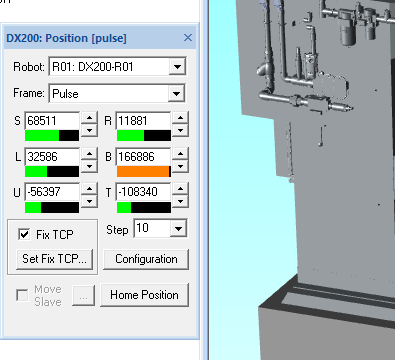This screenshot has width=395, height=360.
Task: Open the Step value dropdown
Action: pyautogui.click(x=178, y=228)
